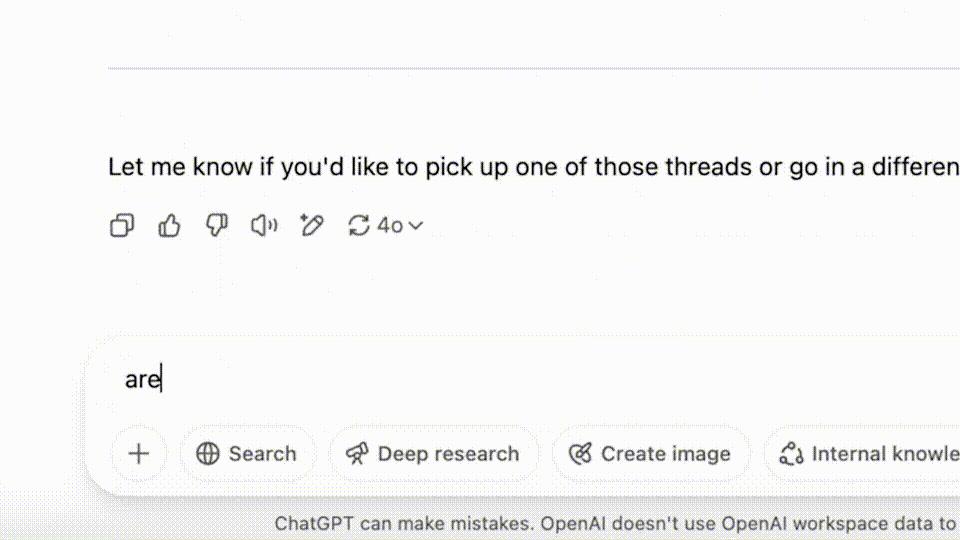Open the plus attachment menu
Viewport: 960px width, 540px height.
tap(139, 454)
